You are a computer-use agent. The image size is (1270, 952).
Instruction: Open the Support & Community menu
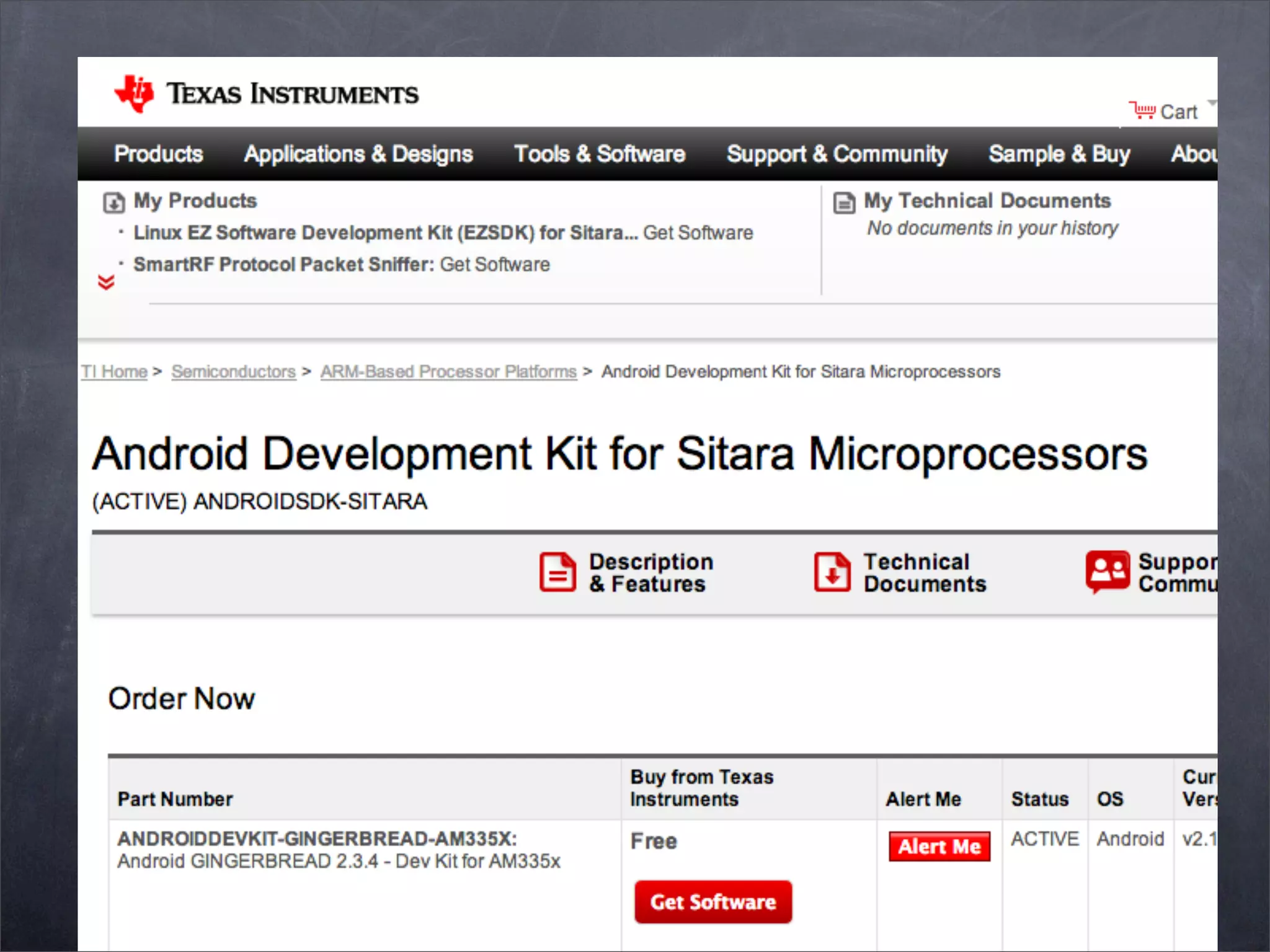(837, 154)
